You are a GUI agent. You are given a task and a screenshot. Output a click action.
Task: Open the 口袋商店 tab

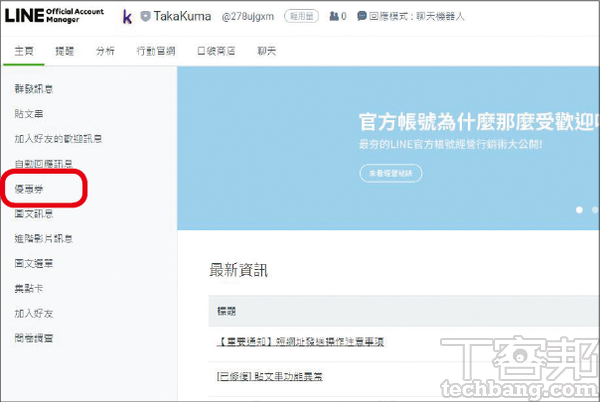[x=216, y=51]
